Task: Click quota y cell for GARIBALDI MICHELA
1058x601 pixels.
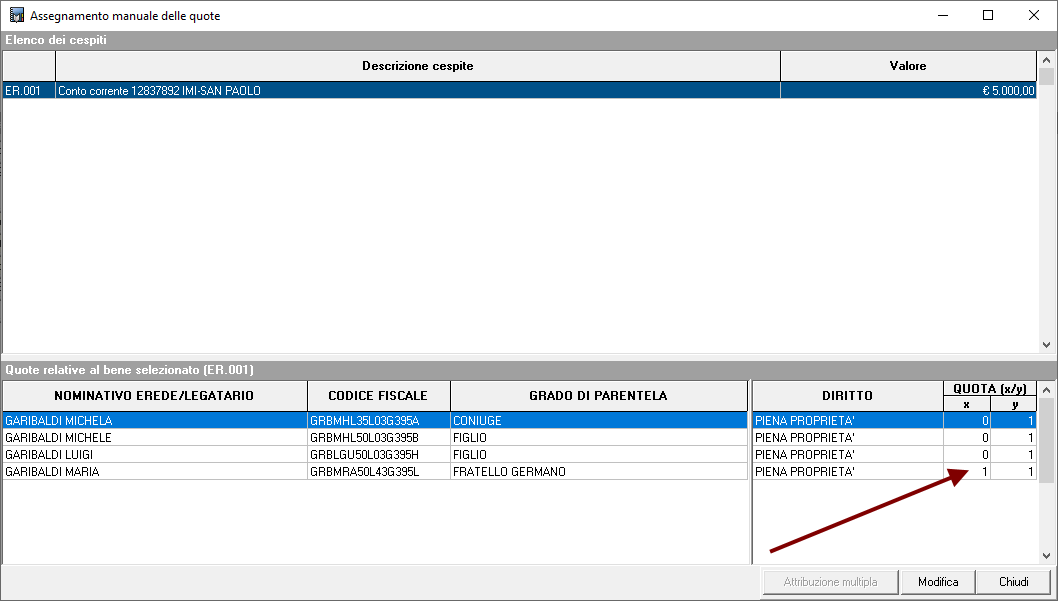Action: 1013,421
